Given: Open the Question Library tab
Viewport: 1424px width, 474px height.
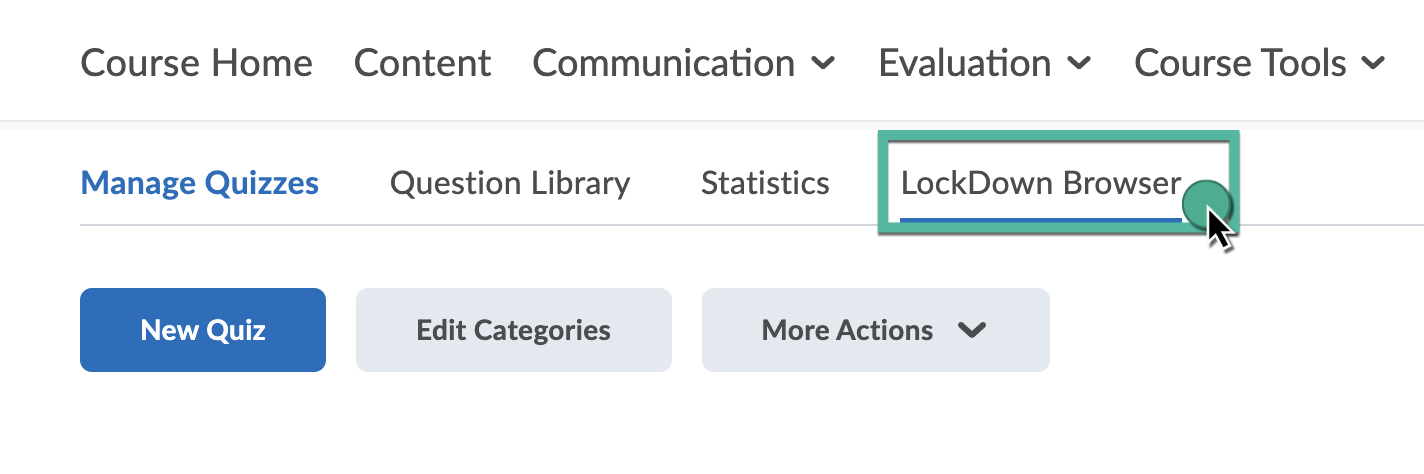Looking at the screenshot, I should (x=510, y=184).
